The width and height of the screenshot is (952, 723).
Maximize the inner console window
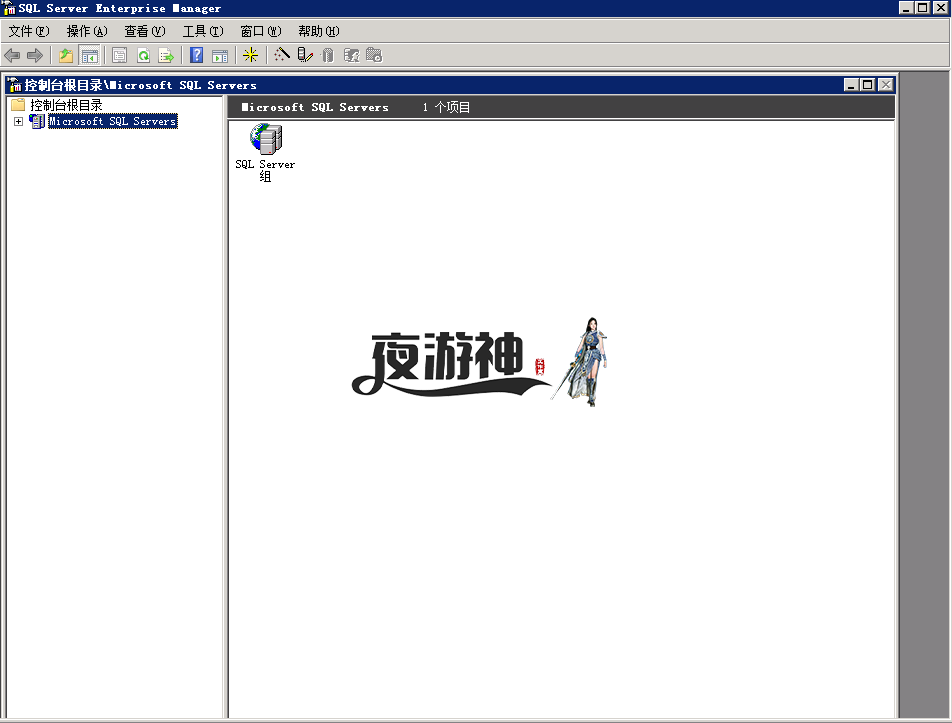click(x=867, y=84)
